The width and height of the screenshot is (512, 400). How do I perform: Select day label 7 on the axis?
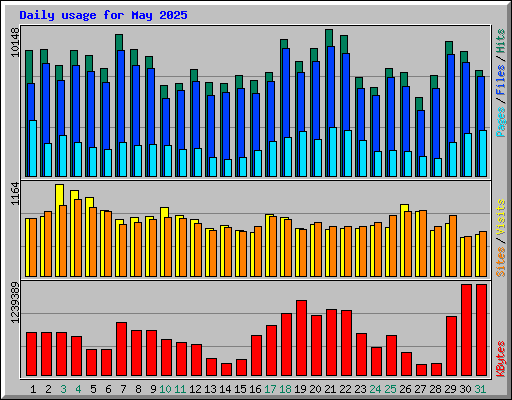(x=123, y=389)
